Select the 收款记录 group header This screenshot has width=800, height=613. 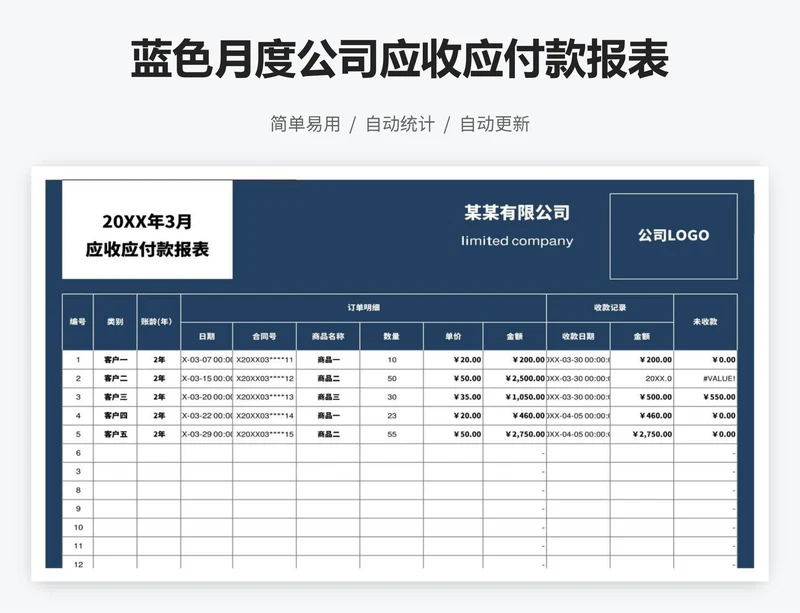point(610,308)
